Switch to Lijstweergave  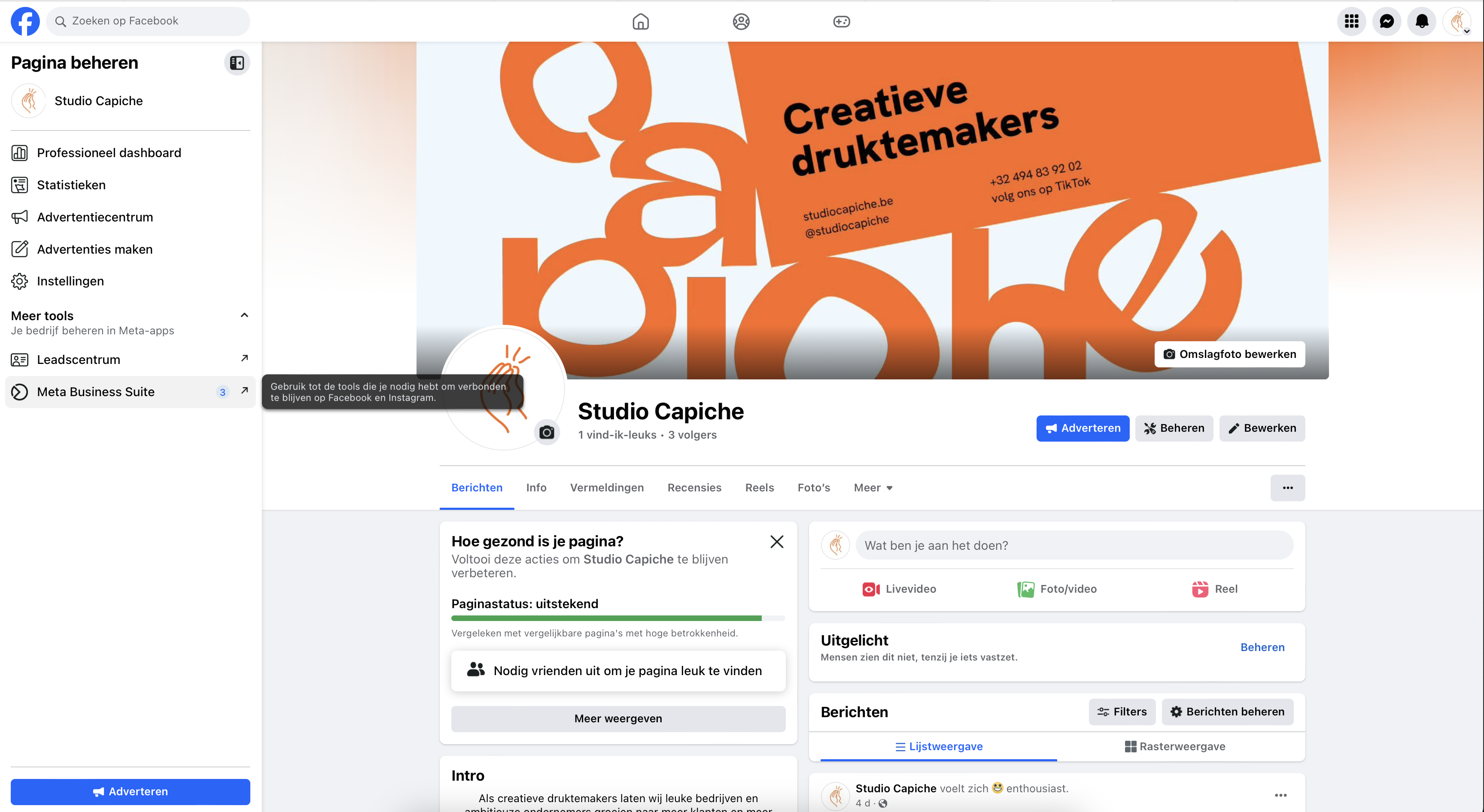938,746
